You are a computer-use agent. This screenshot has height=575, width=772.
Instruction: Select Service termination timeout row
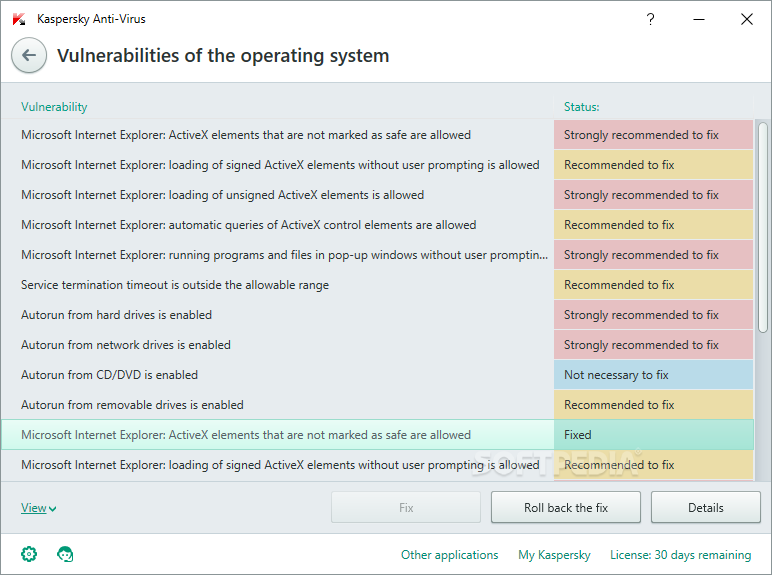coord(377,285)
